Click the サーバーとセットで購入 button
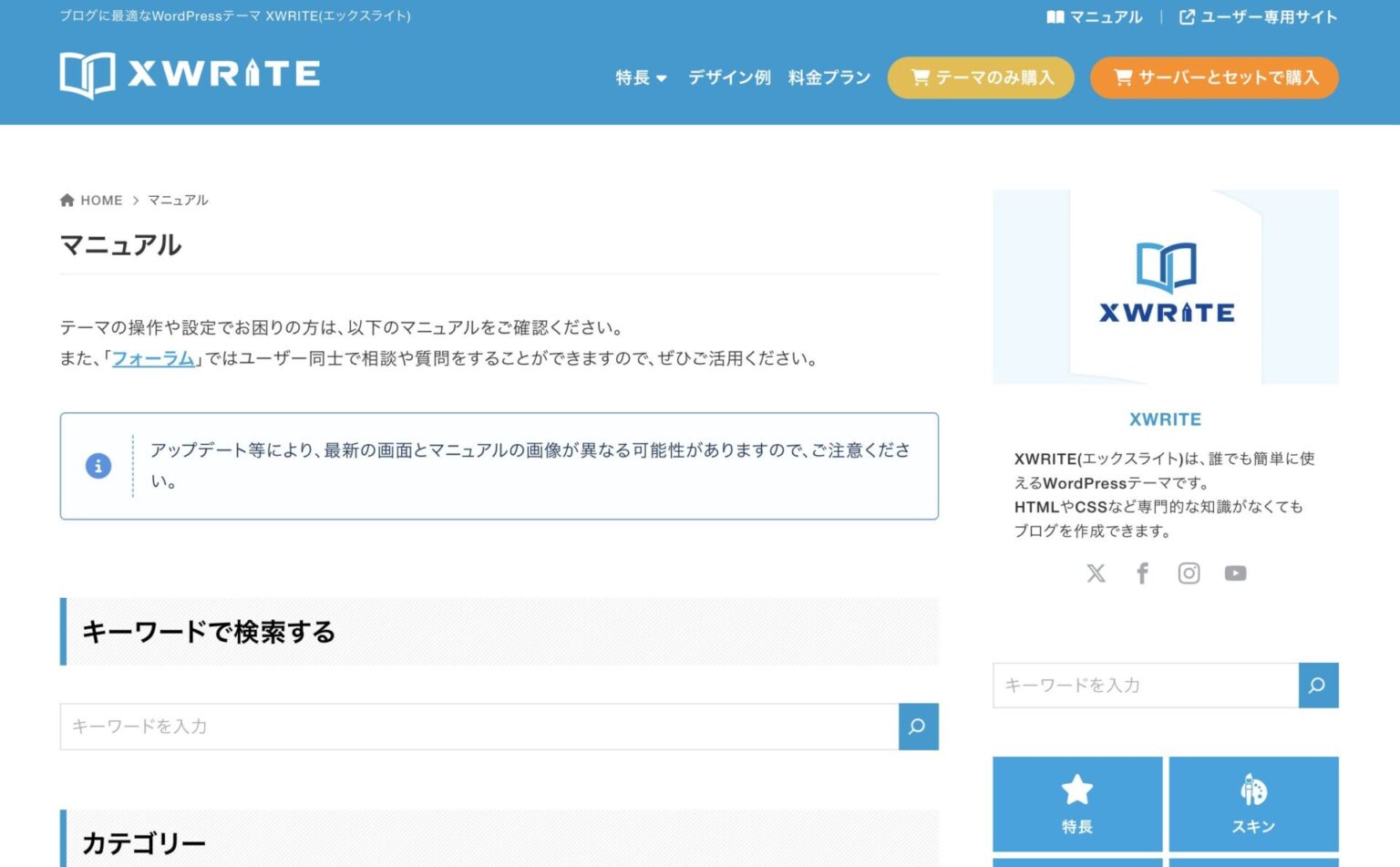Image resolution: width=1400 pixels, height=867 pixels. [x=1213, y=77]
